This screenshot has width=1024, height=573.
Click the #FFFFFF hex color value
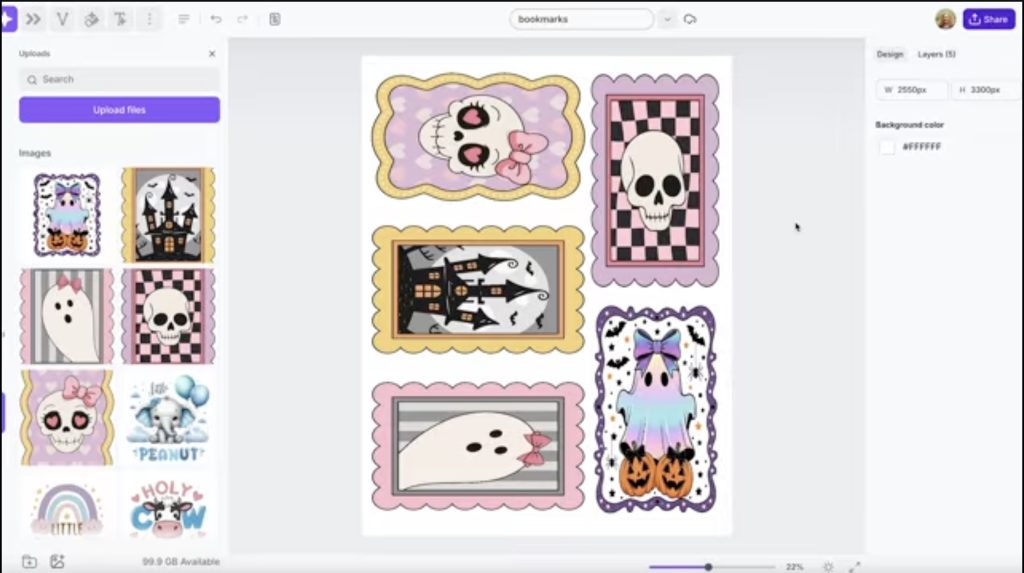pyautogui.click(x=921, y=147)
